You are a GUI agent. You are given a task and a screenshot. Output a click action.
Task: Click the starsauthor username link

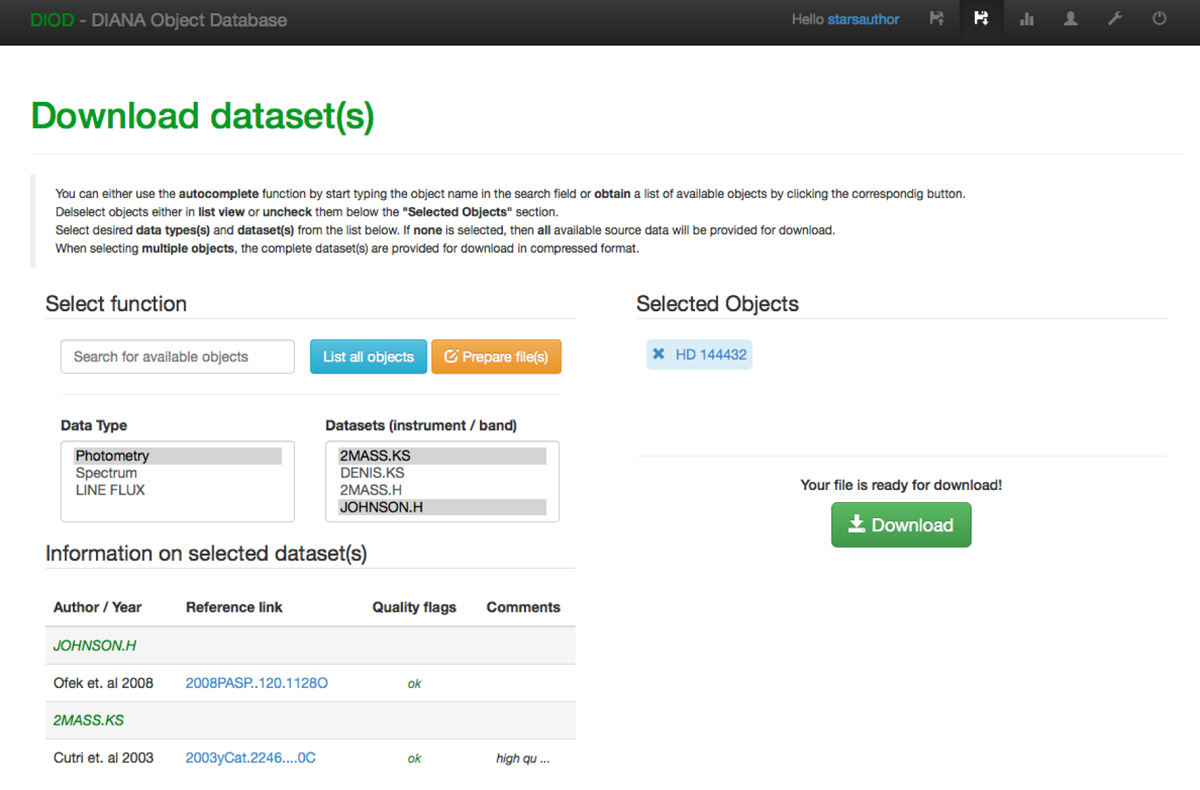tap(863, 19)
